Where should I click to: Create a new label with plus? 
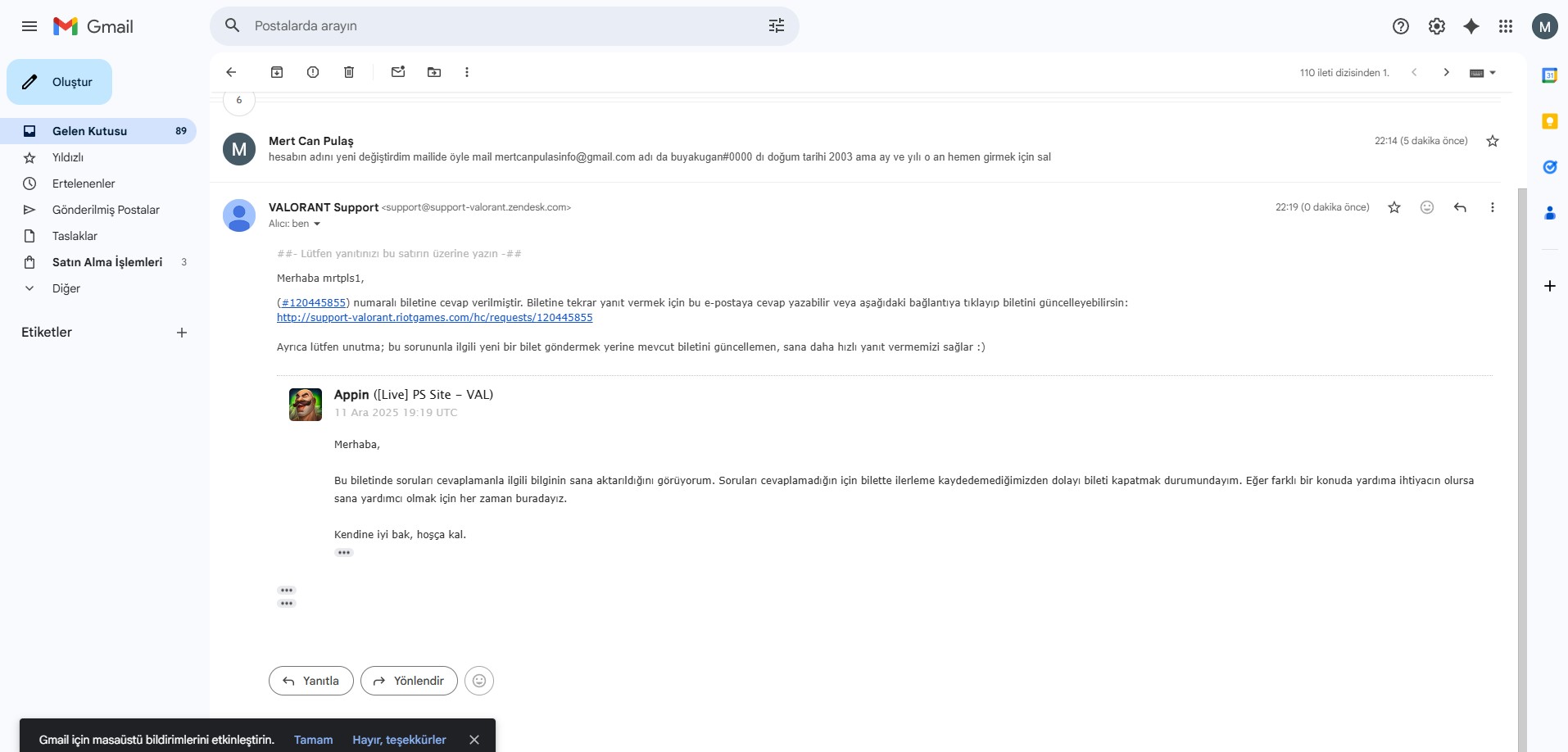click(182, 333)
